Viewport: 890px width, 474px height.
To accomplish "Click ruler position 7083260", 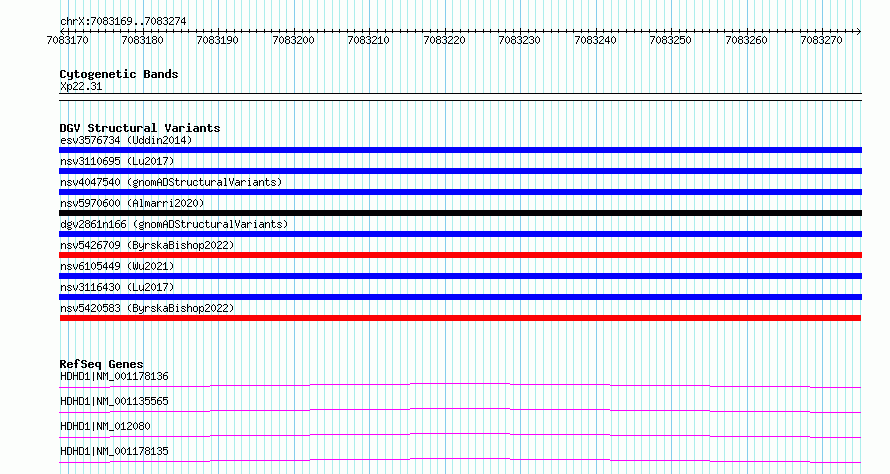I will pos(746,40).
